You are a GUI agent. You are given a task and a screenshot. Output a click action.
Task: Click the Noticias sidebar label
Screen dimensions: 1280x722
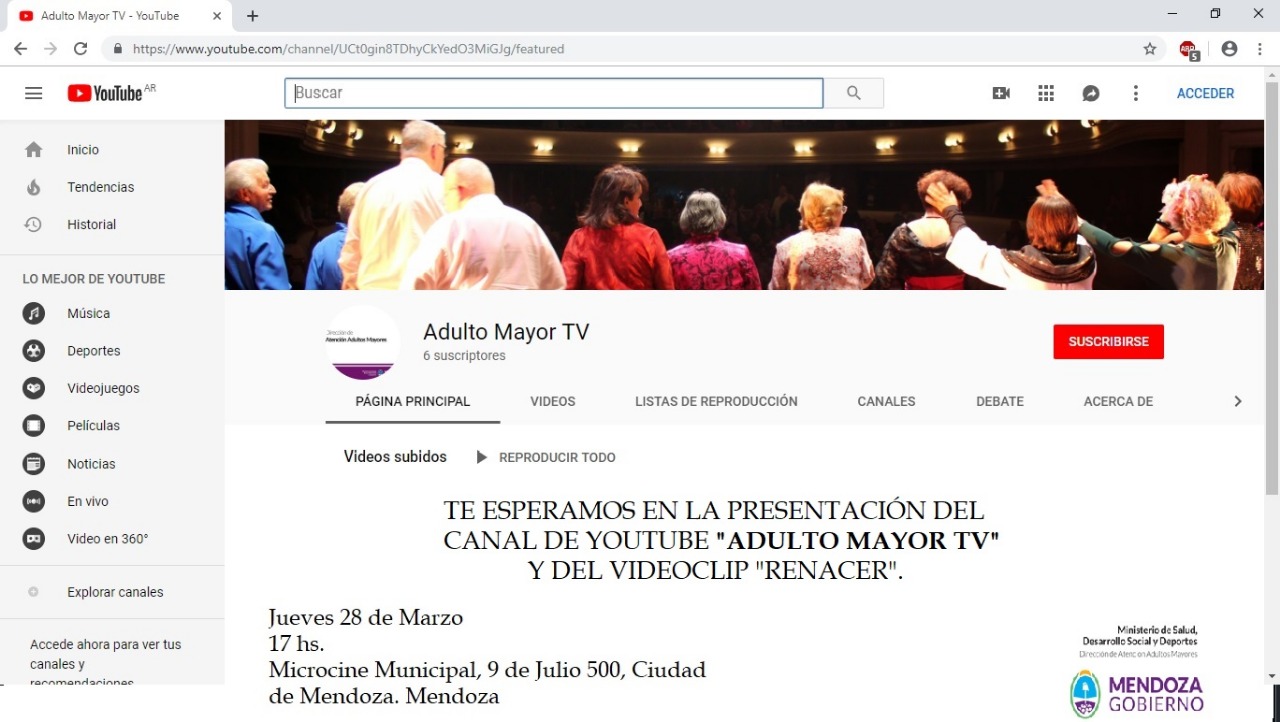91,464
